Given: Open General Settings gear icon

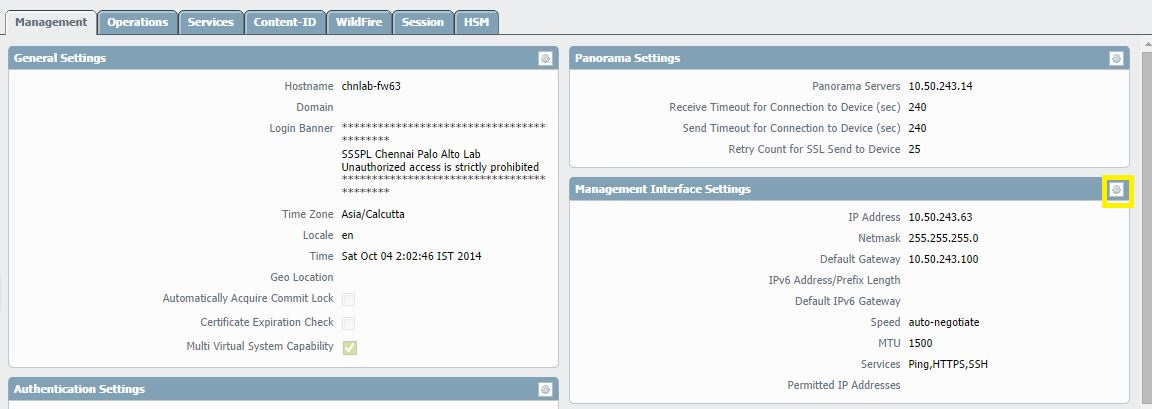Looking at the screenshot, I should 545,59.
